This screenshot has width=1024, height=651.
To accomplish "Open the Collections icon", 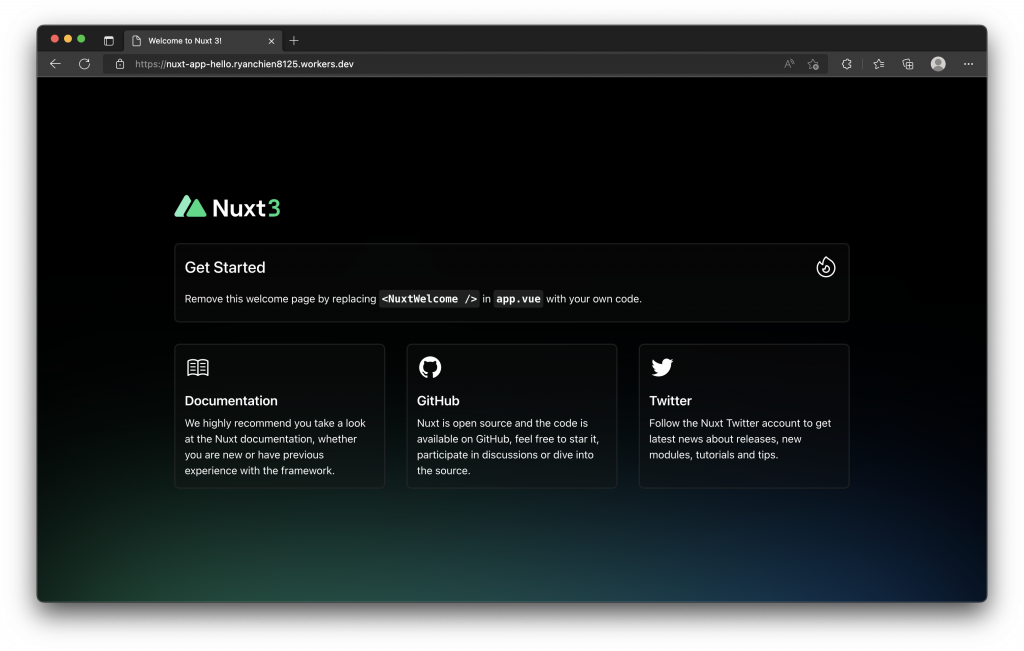I will coord(908,64).
